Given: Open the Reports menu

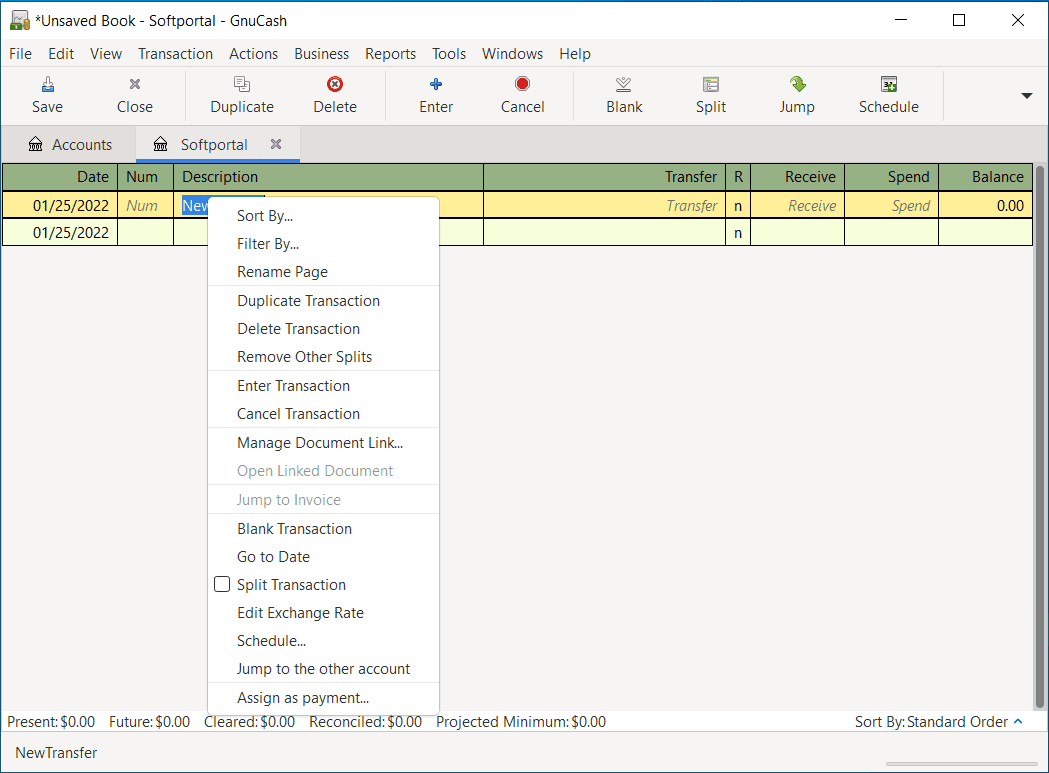Looking at the screenshot, I should point(390,54).
